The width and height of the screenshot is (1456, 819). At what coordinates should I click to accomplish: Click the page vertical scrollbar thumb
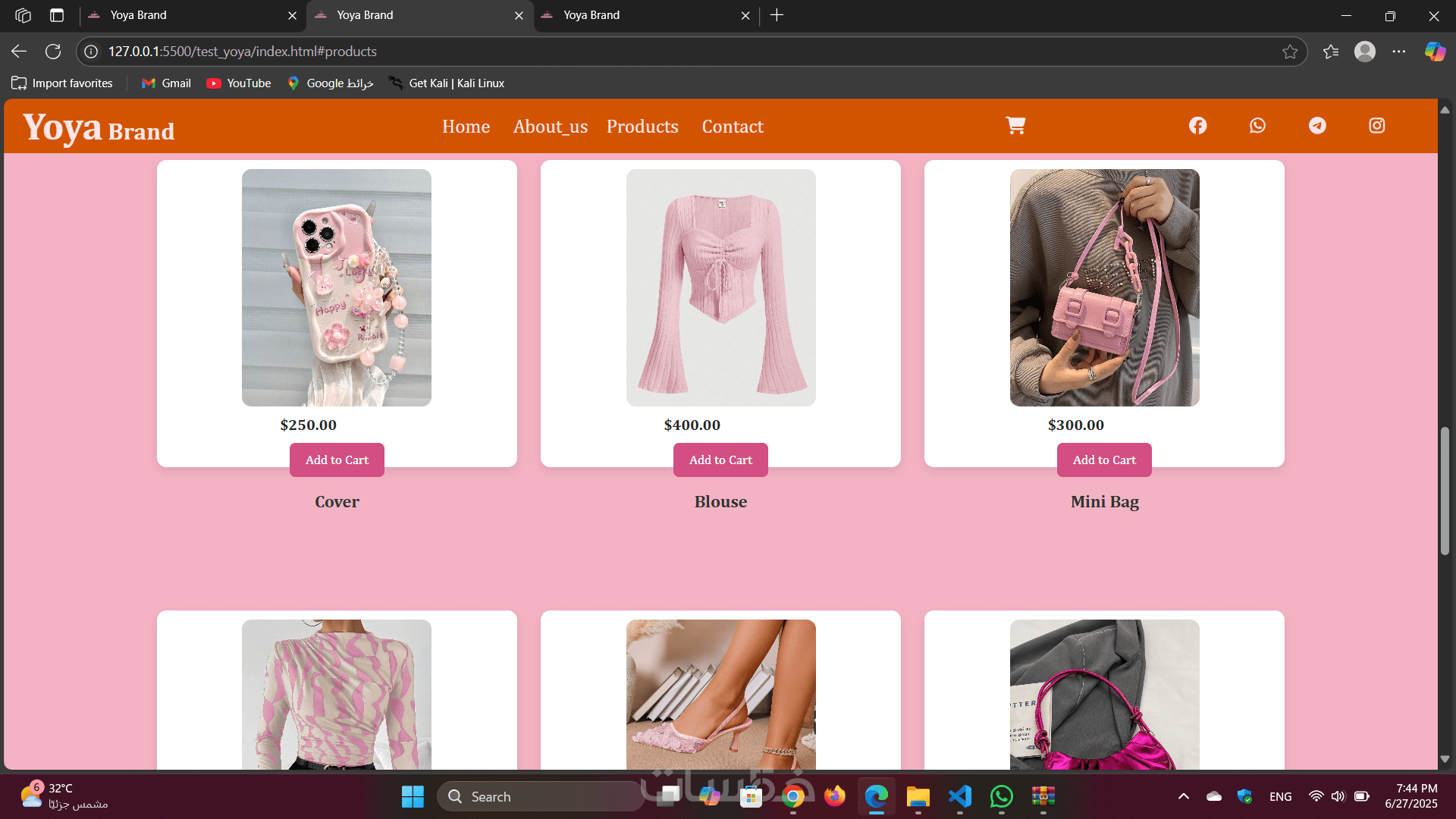(1444, 491)
